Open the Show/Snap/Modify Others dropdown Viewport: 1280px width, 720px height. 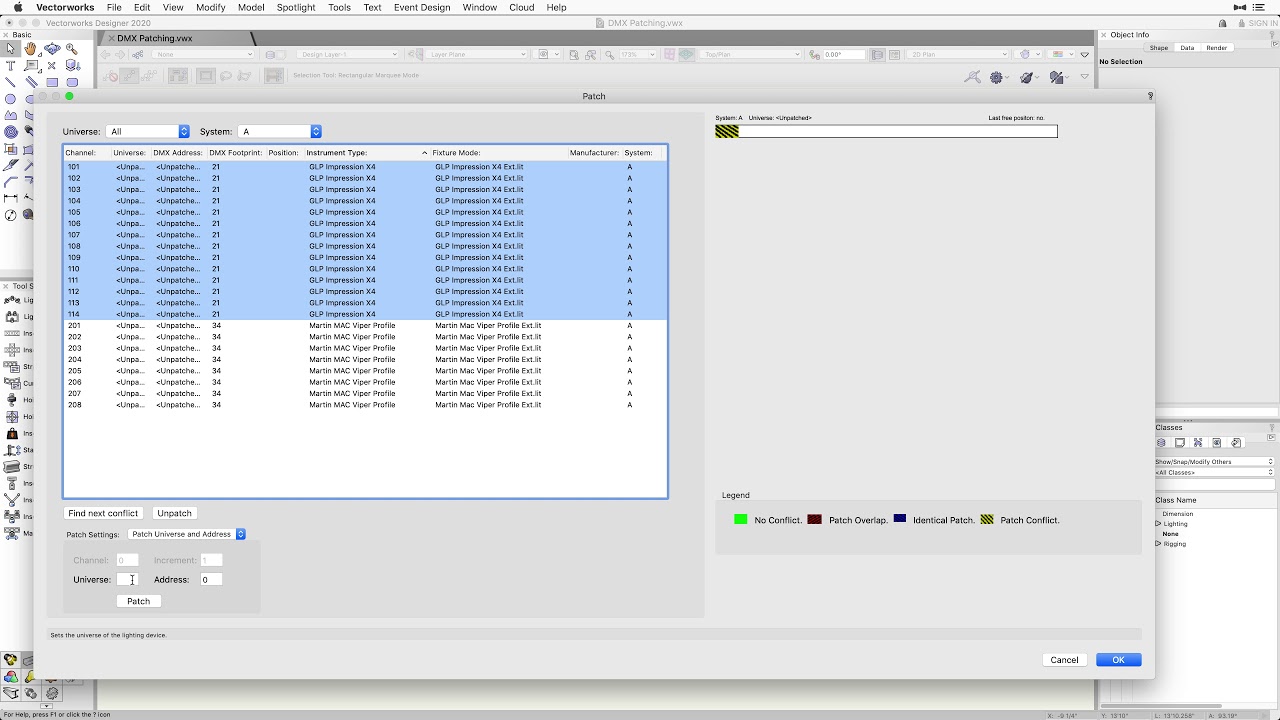[x=1214, y=461]
